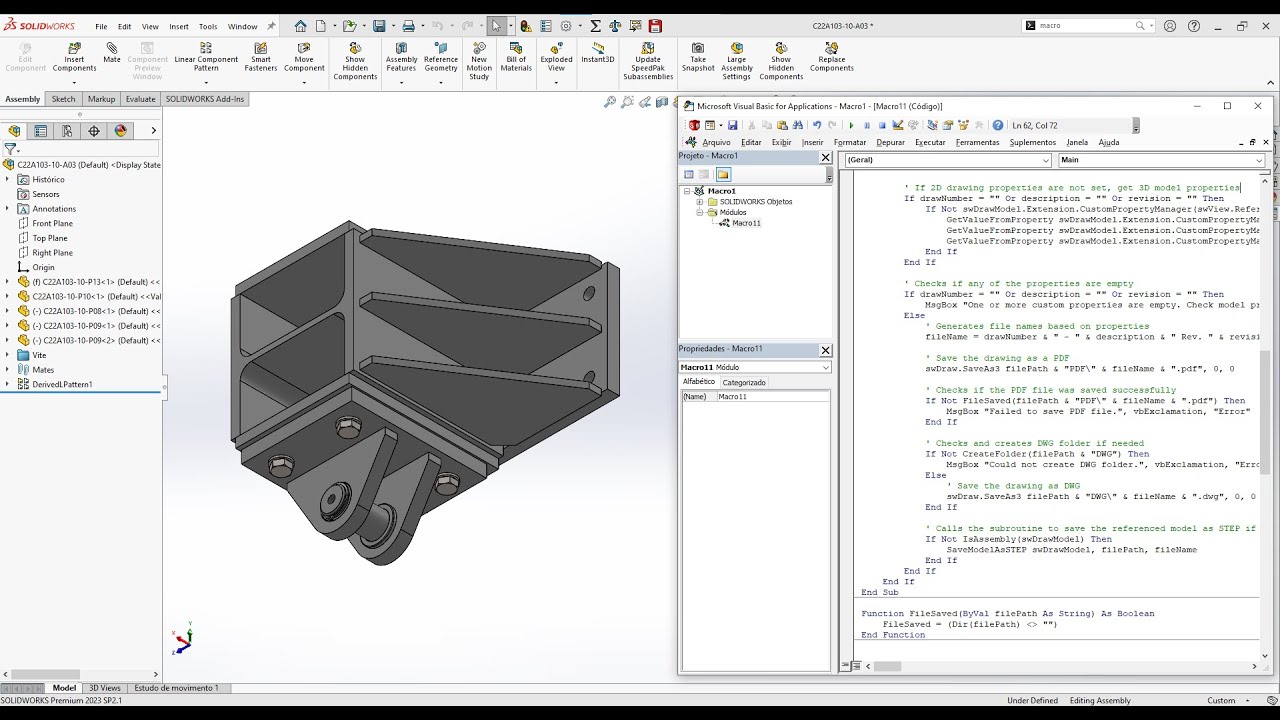Click Smart Fasteners tool
Viewport: 1280px width, 720px height.
pyautogui.click(x=261, y=58)
